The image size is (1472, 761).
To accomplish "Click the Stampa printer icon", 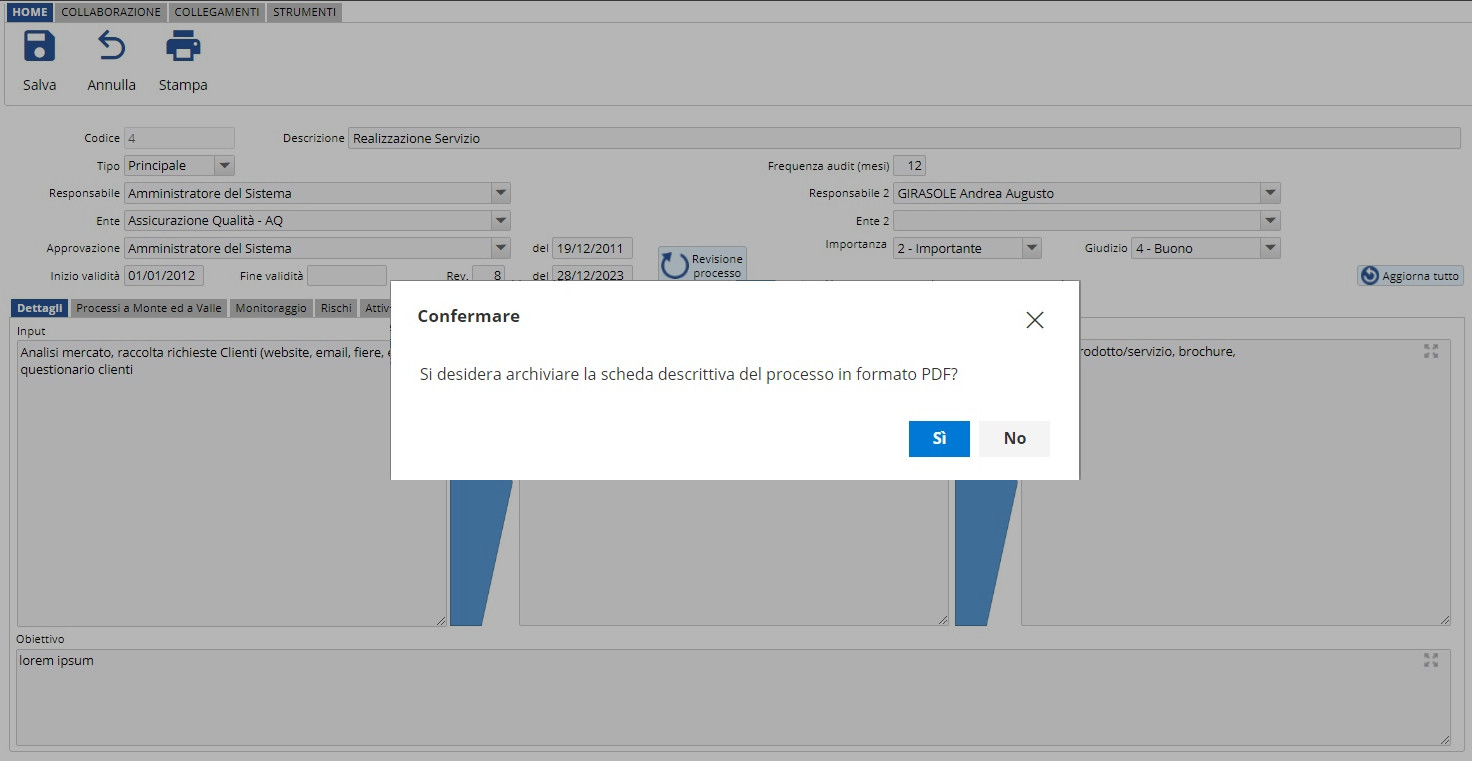I will (183, 47).
